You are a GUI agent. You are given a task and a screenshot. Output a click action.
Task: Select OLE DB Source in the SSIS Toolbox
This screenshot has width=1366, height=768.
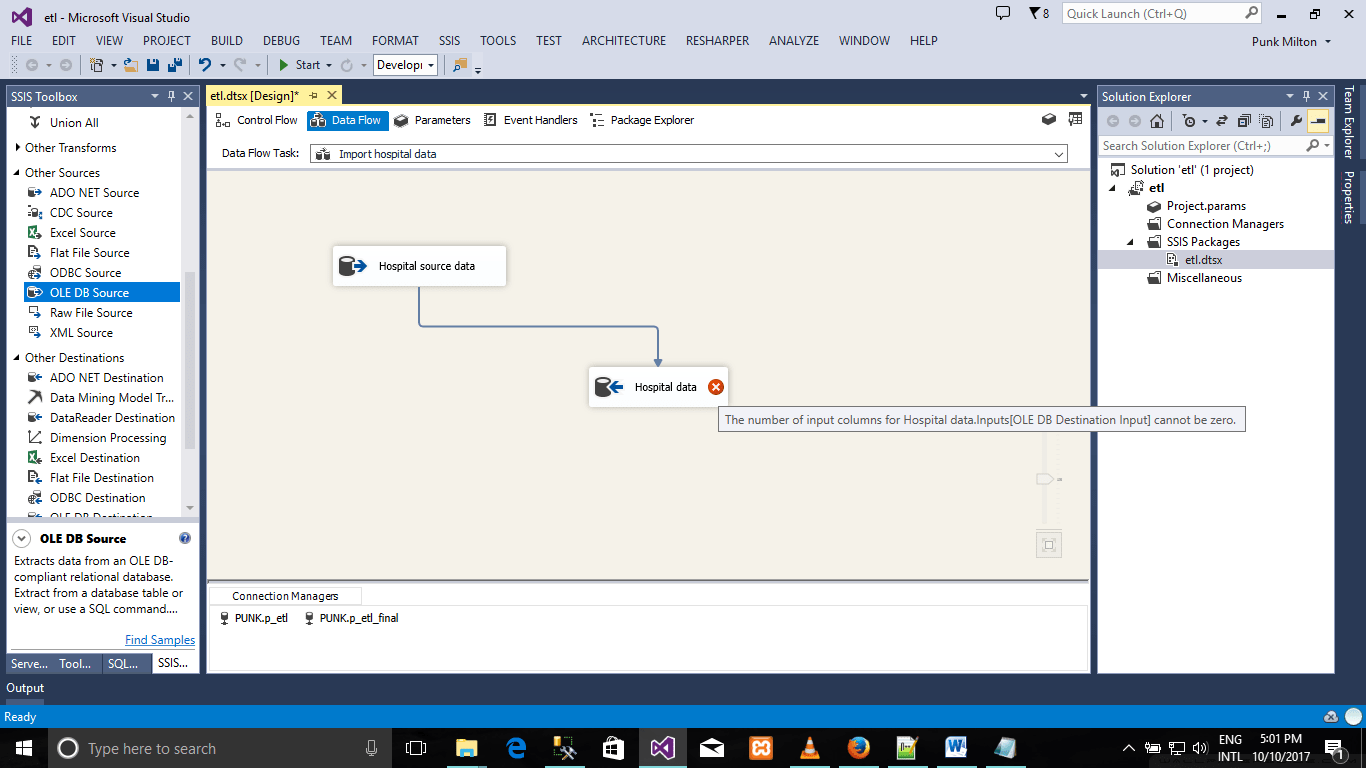(89, 292)
